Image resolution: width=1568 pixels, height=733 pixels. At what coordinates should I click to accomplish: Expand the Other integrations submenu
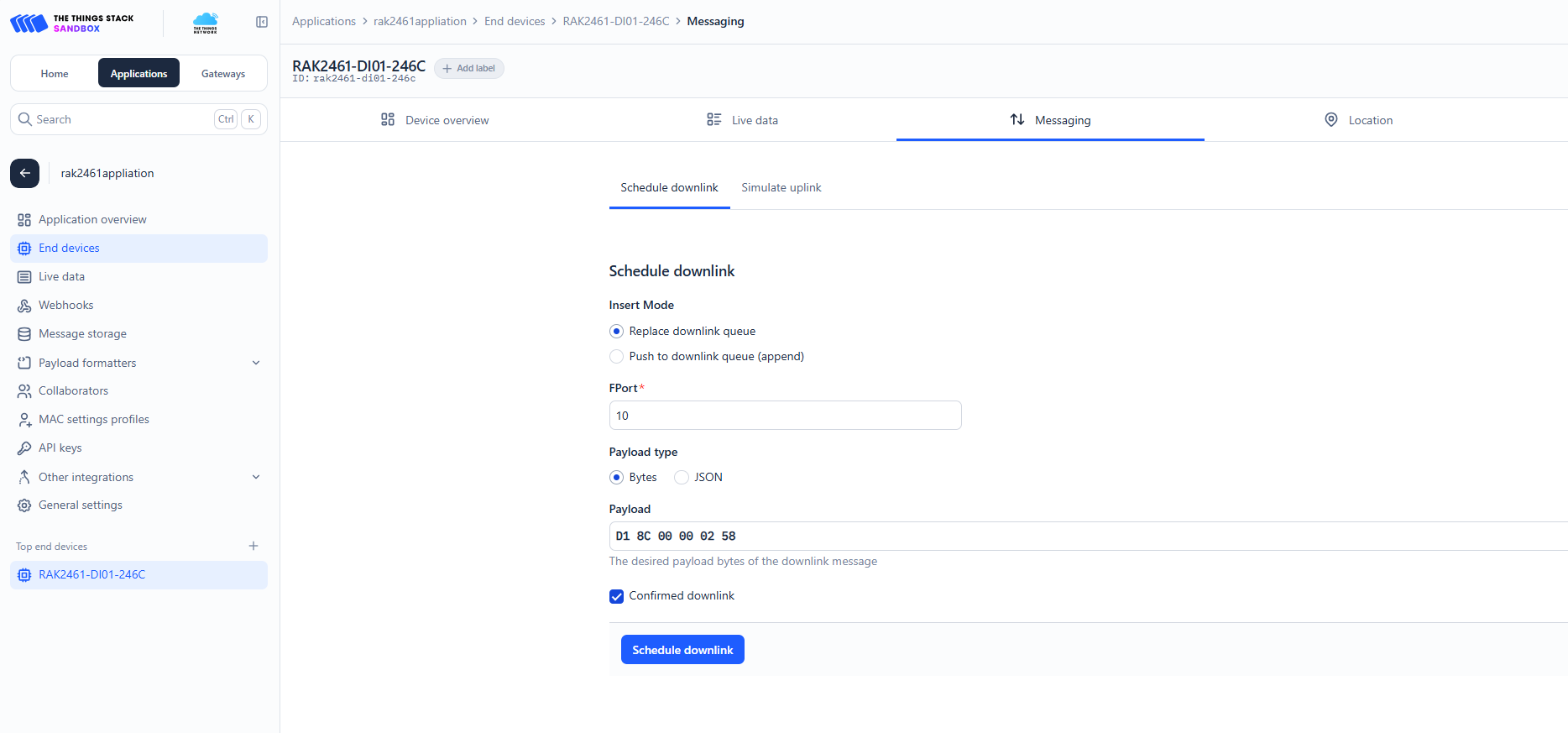click(x=256, y=477)
